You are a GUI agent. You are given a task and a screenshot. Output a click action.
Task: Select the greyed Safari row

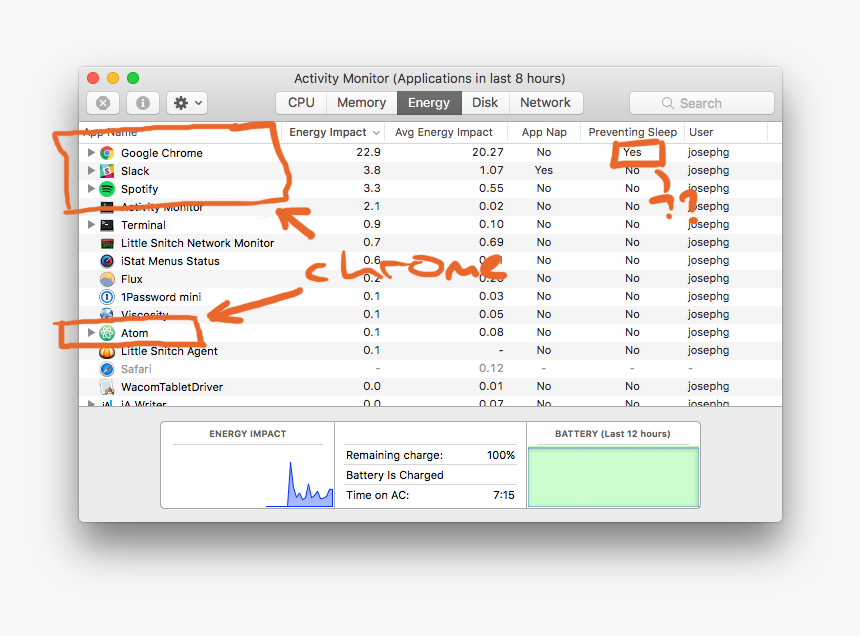pos(430,369)
